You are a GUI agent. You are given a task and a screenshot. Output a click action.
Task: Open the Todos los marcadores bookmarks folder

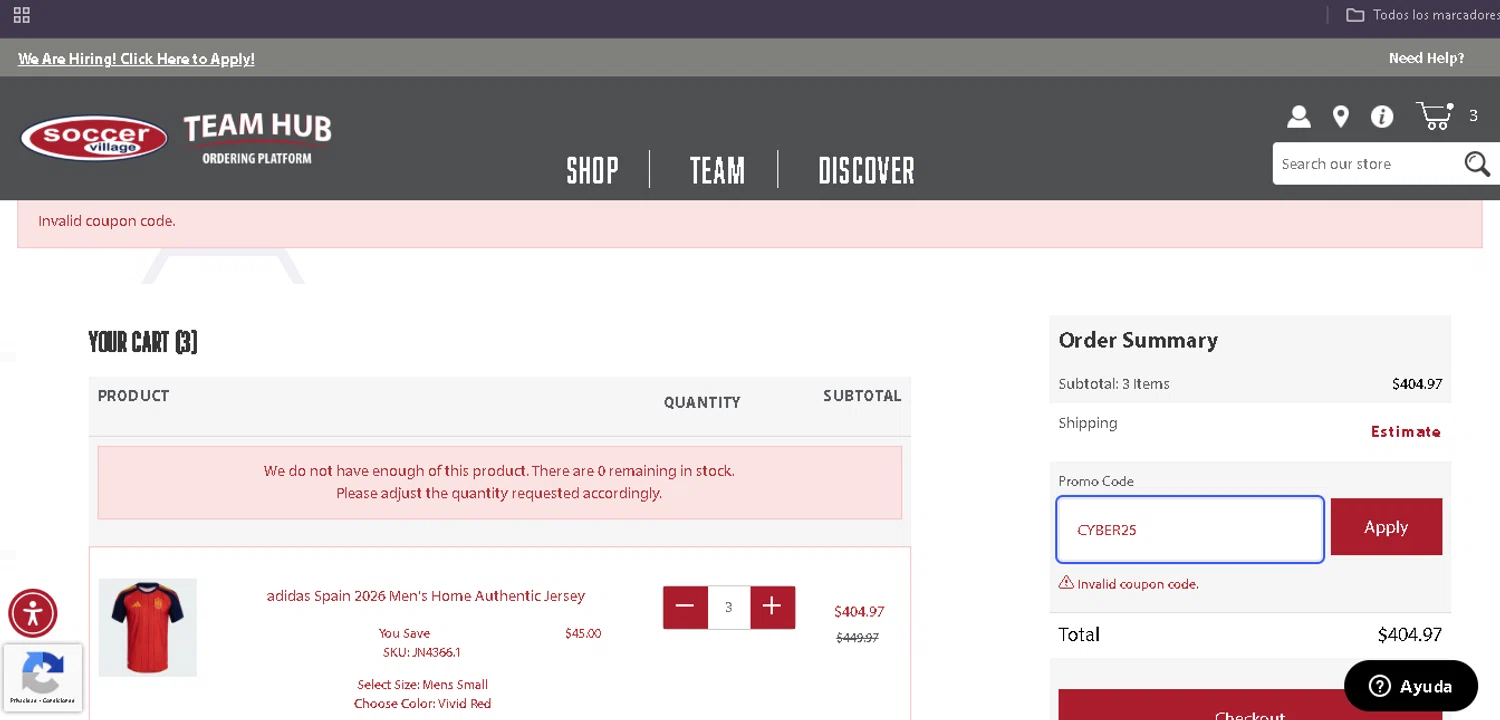(1423, 15)
